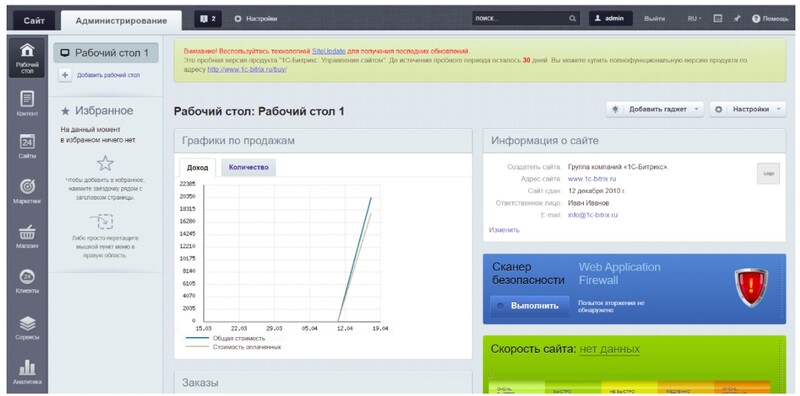Open the SiteUpdate link

click(x=329, y=52)
